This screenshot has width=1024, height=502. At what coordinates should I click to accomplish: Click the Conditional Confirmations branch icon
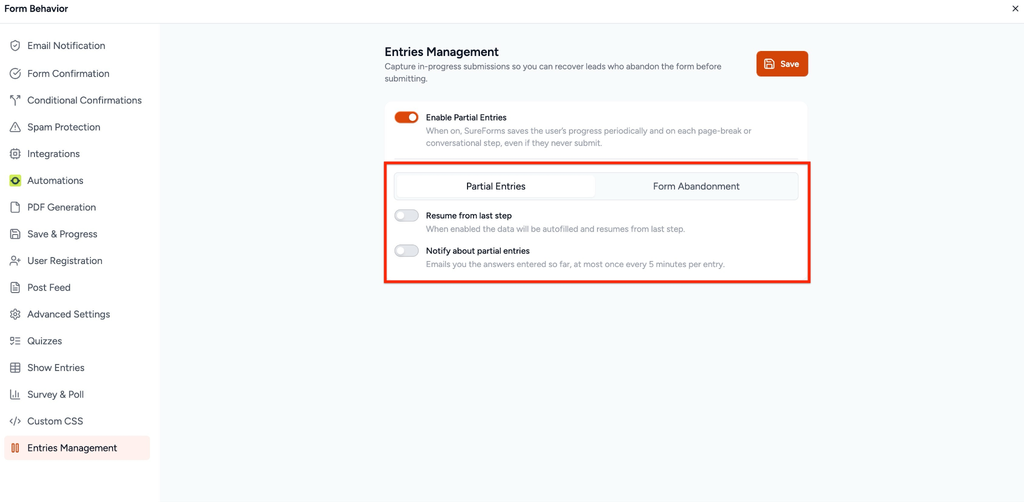15,101
